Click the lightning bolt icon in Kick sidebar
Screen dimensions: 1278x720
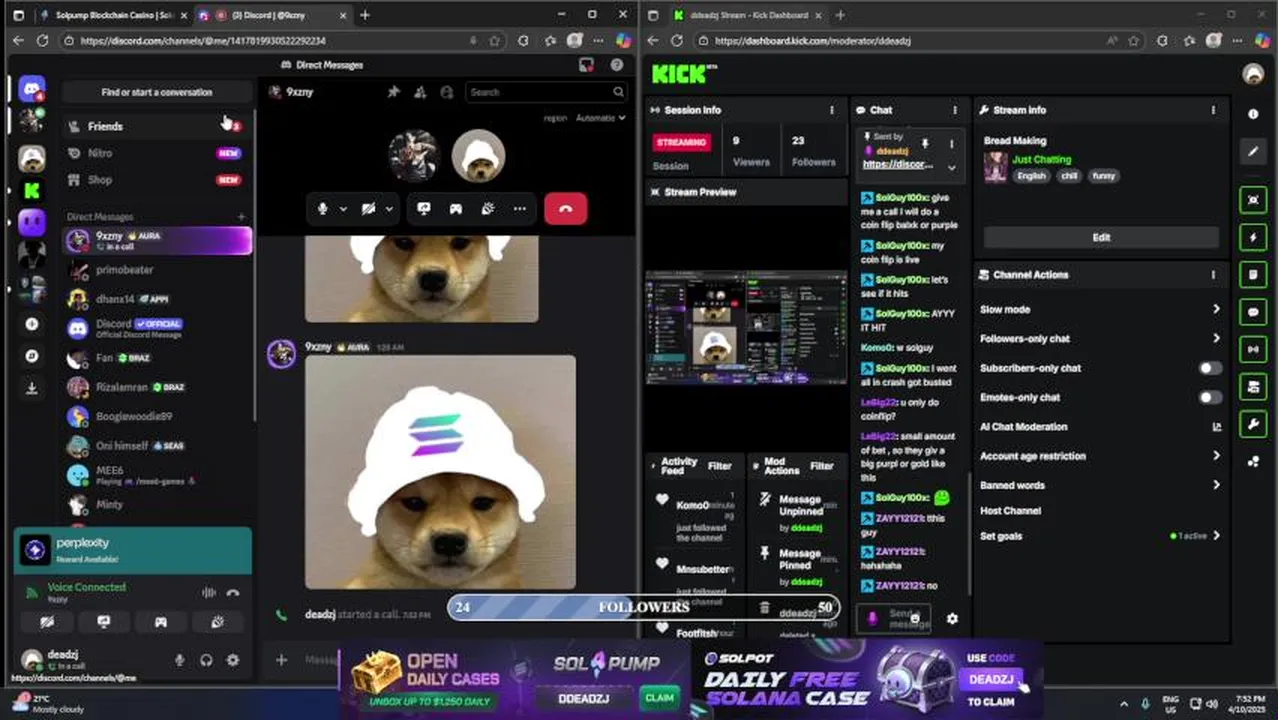[1253, 237]
